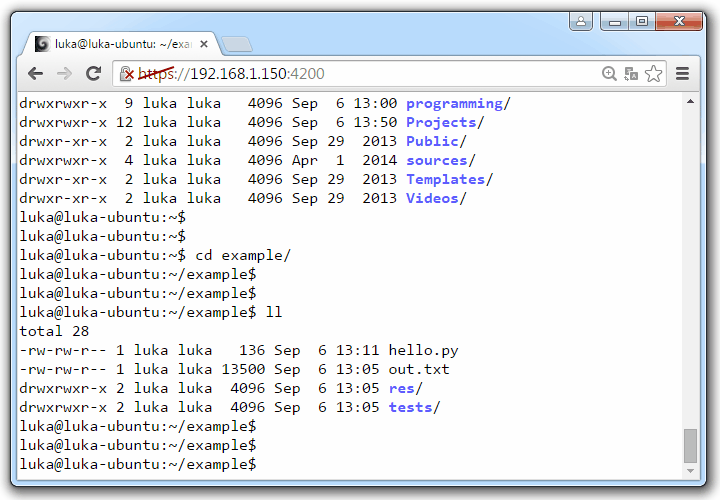Click the tests directory name
This screenshot has height=500, width=720.
point(410,407)
